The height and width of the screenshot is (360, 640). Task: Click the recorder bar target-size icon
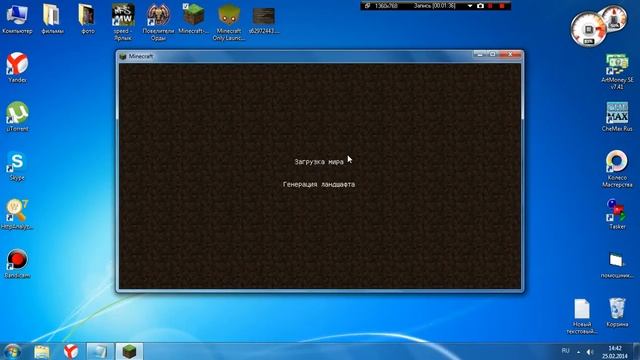[367, 6]
